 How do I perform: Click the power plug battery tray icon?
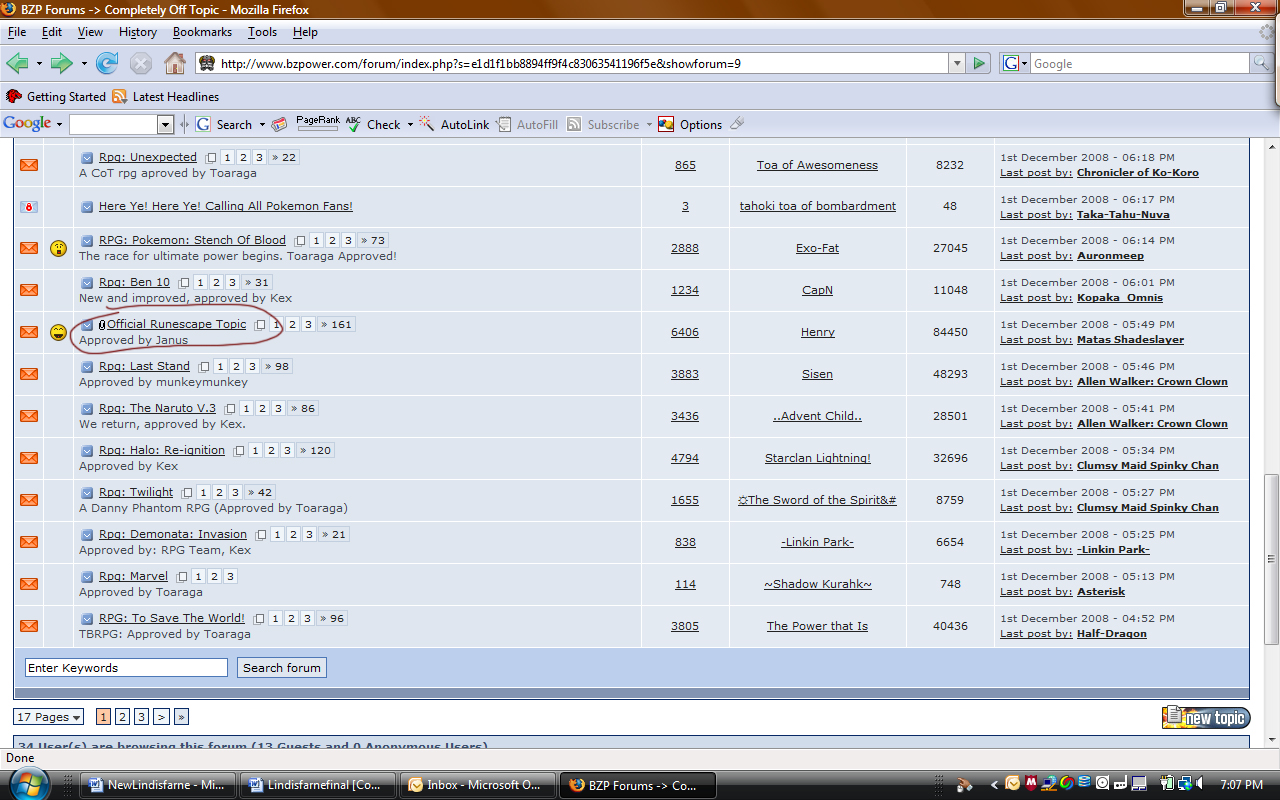(x=1166, y=785)
